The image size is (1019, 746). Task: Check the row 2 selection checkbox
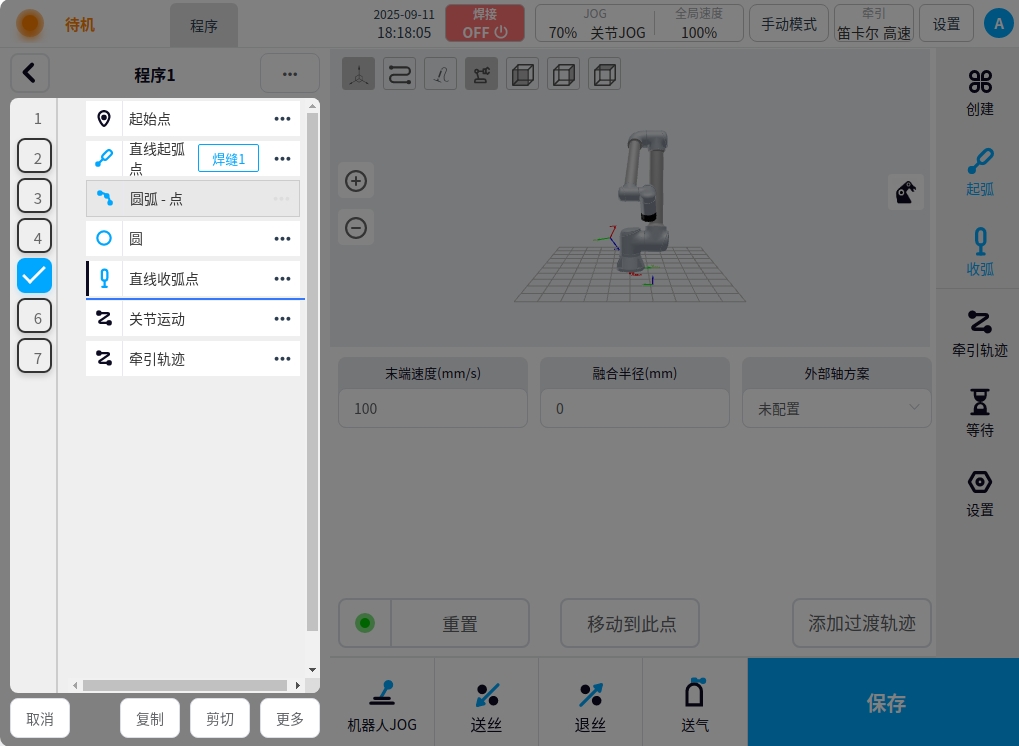(x=35, y=157)
